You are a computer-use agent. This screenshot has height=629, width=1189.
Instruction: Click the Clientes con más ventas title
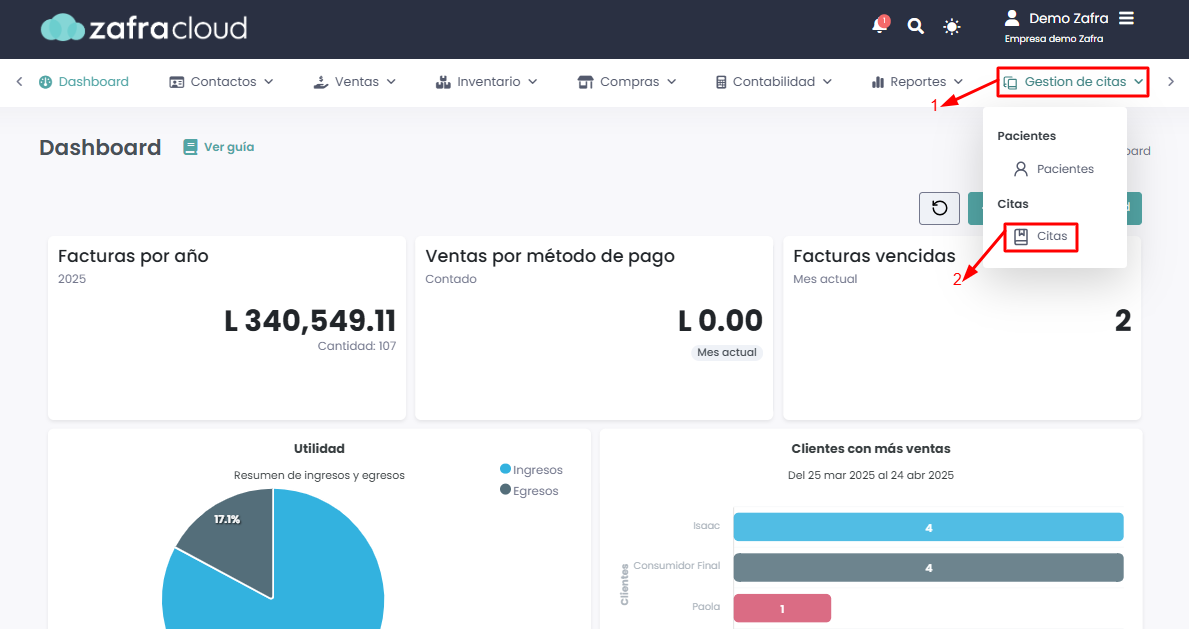click(871, 448)
